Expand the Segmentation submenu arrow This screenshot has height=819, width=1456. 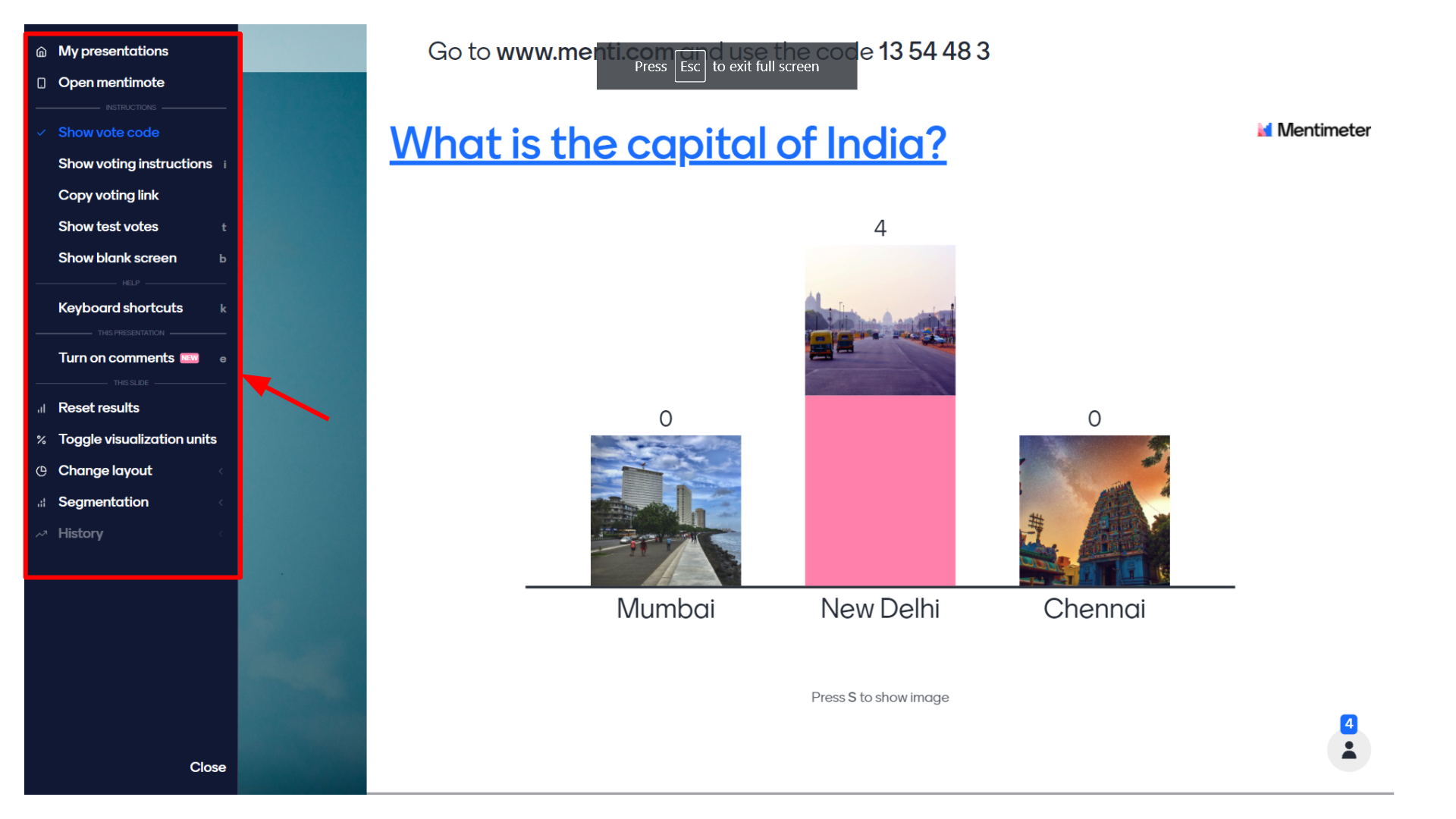(221, 503)
